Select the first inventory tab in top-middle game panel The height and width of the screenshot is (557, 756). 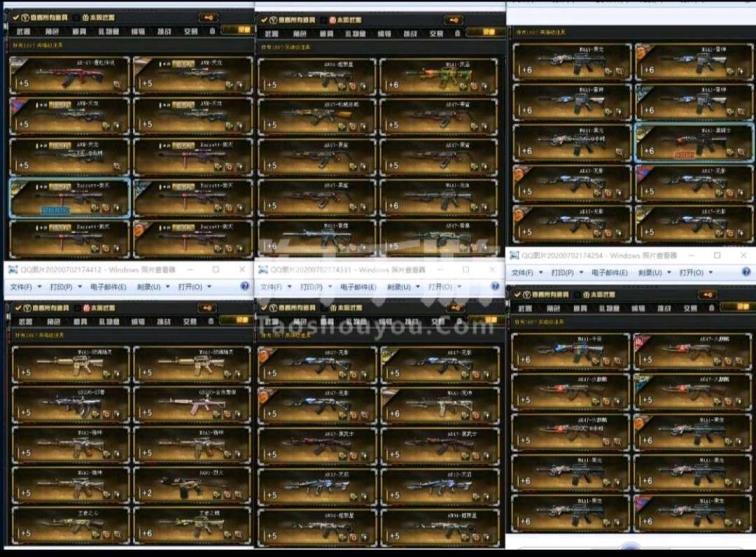pos(271,34)
